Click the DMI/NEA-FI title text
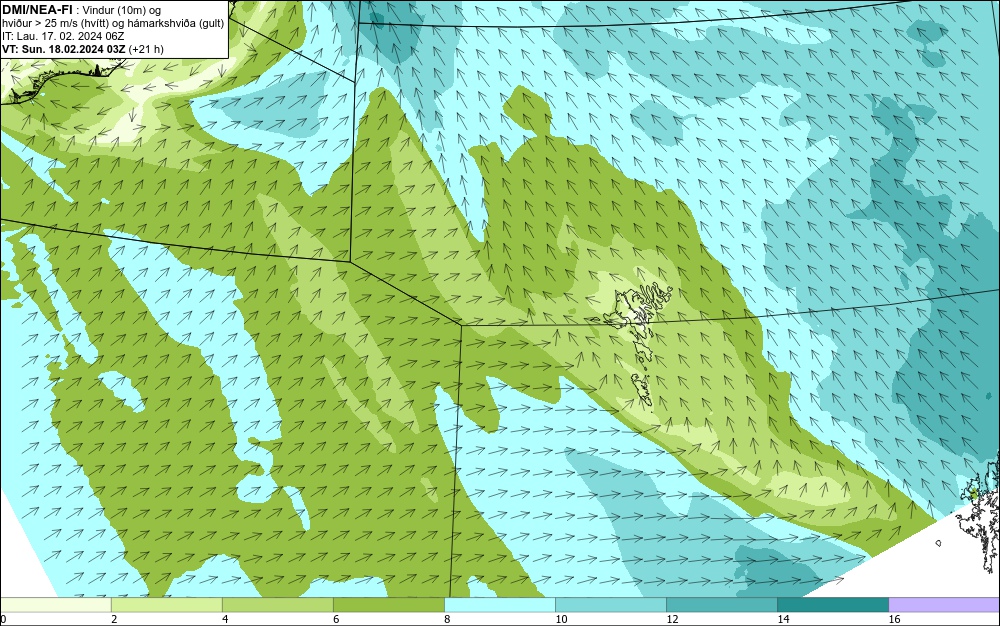1000x626 pixels. tap(36, 10)
